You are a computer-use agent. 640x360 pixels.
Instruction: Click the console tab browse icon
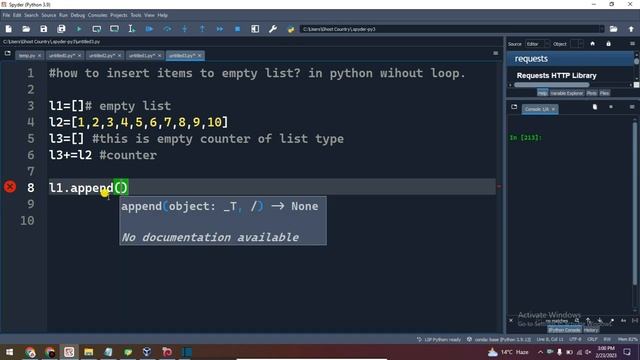[514, 107]
